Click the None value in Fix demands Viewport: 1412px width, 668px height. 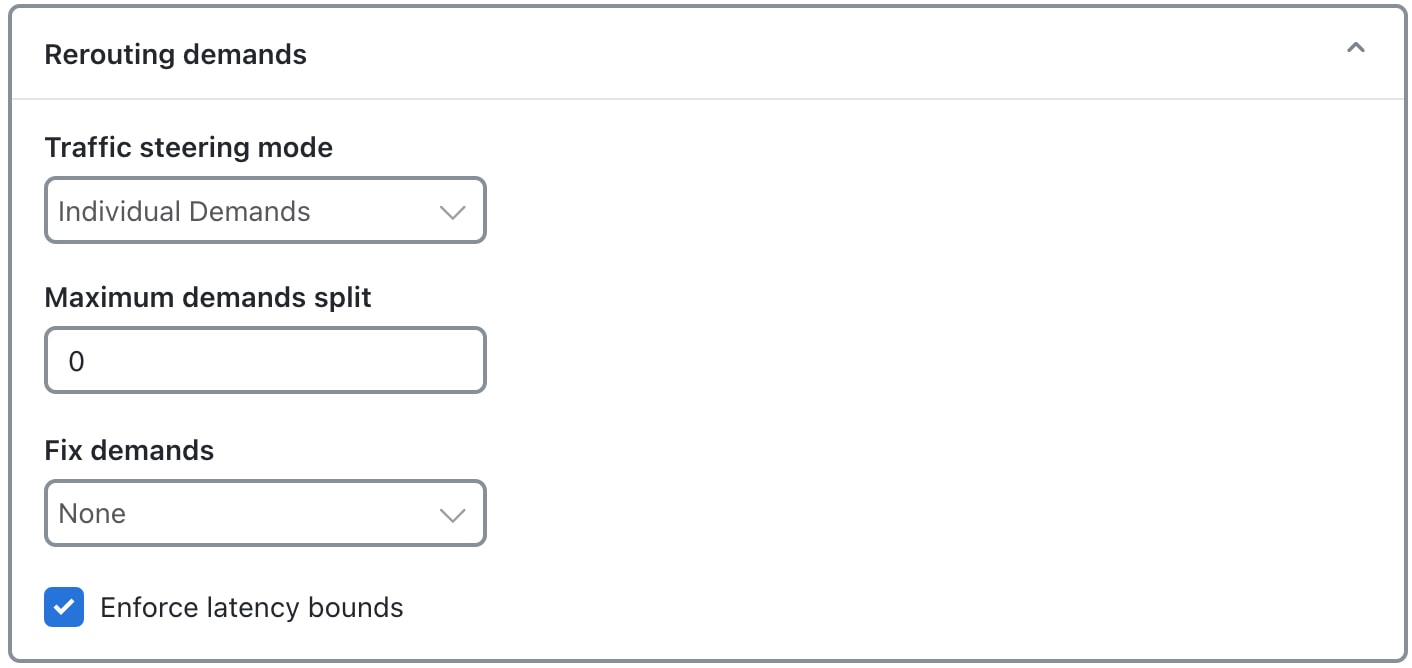click(x=92, y=514)
